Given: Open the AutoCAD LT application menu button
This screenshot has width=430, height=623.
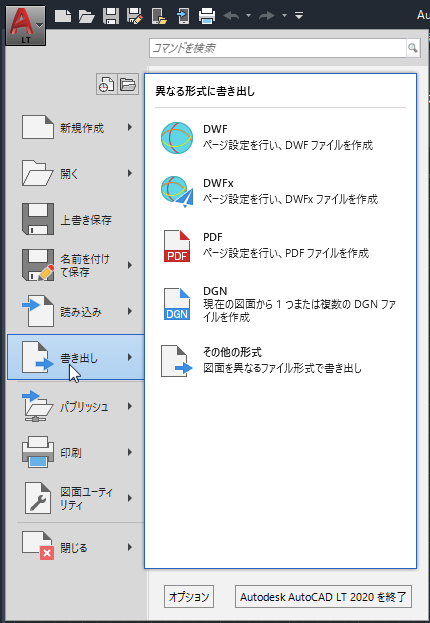Looking at the screenshot, I should [x=25, y=23].
